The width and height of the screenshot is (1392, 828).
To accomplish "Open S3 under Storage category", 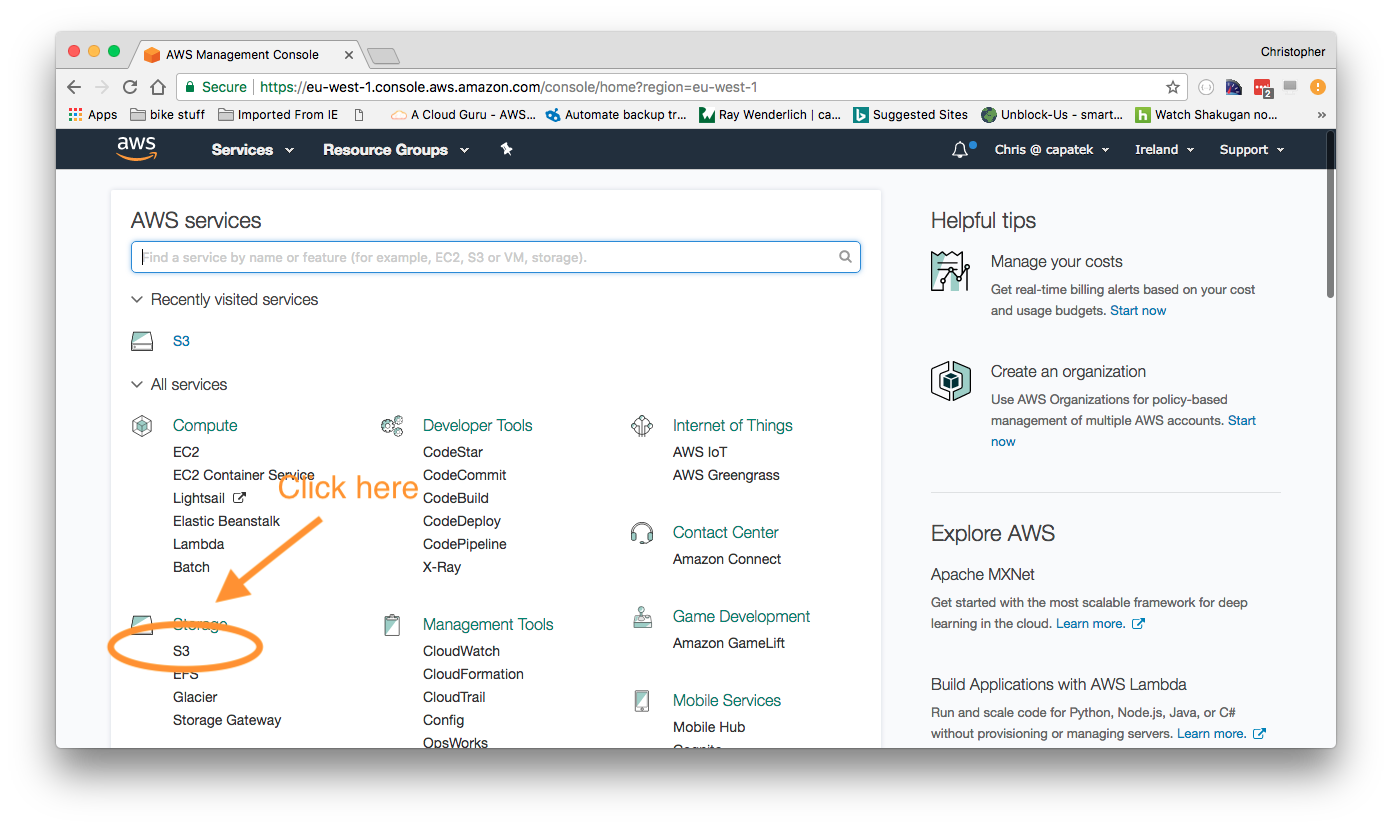I will pyautogui.click(x=181, y=651).
